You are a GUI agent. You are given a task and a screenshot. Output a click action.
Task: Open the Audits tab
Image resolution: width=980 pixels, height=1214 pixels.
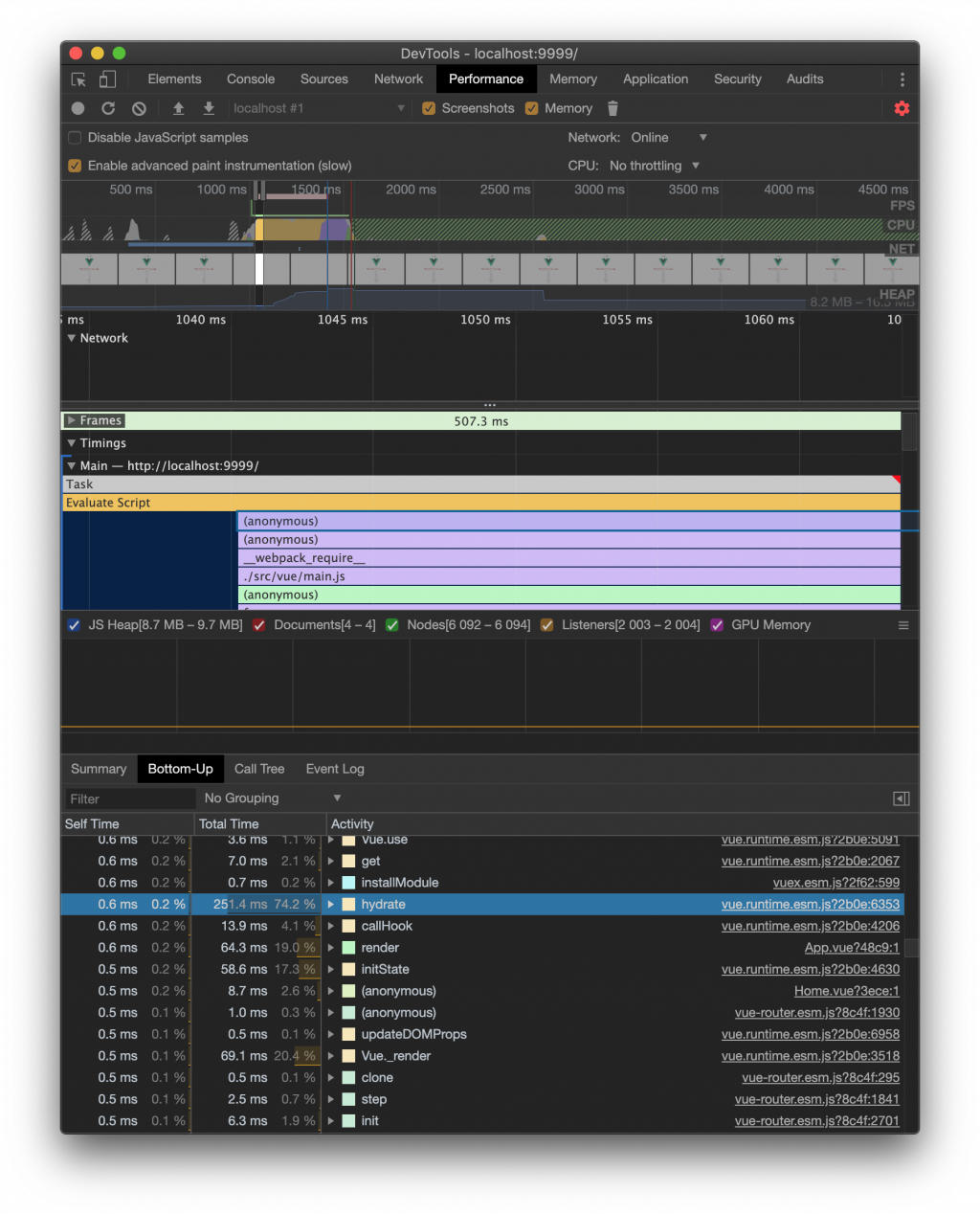(805, 79)
